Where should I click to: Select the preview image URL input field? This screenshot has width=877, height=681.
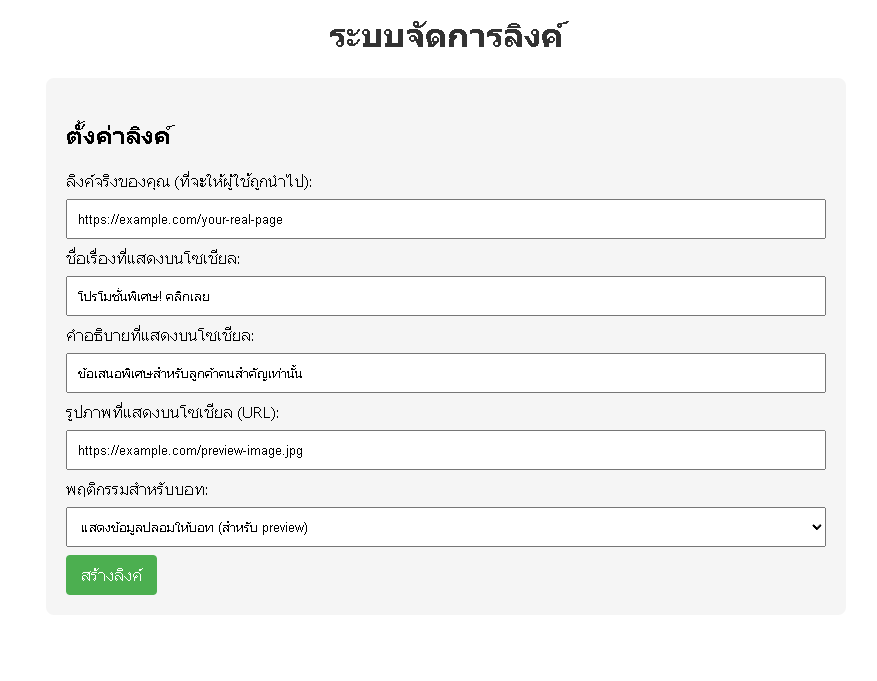(446, 450)
